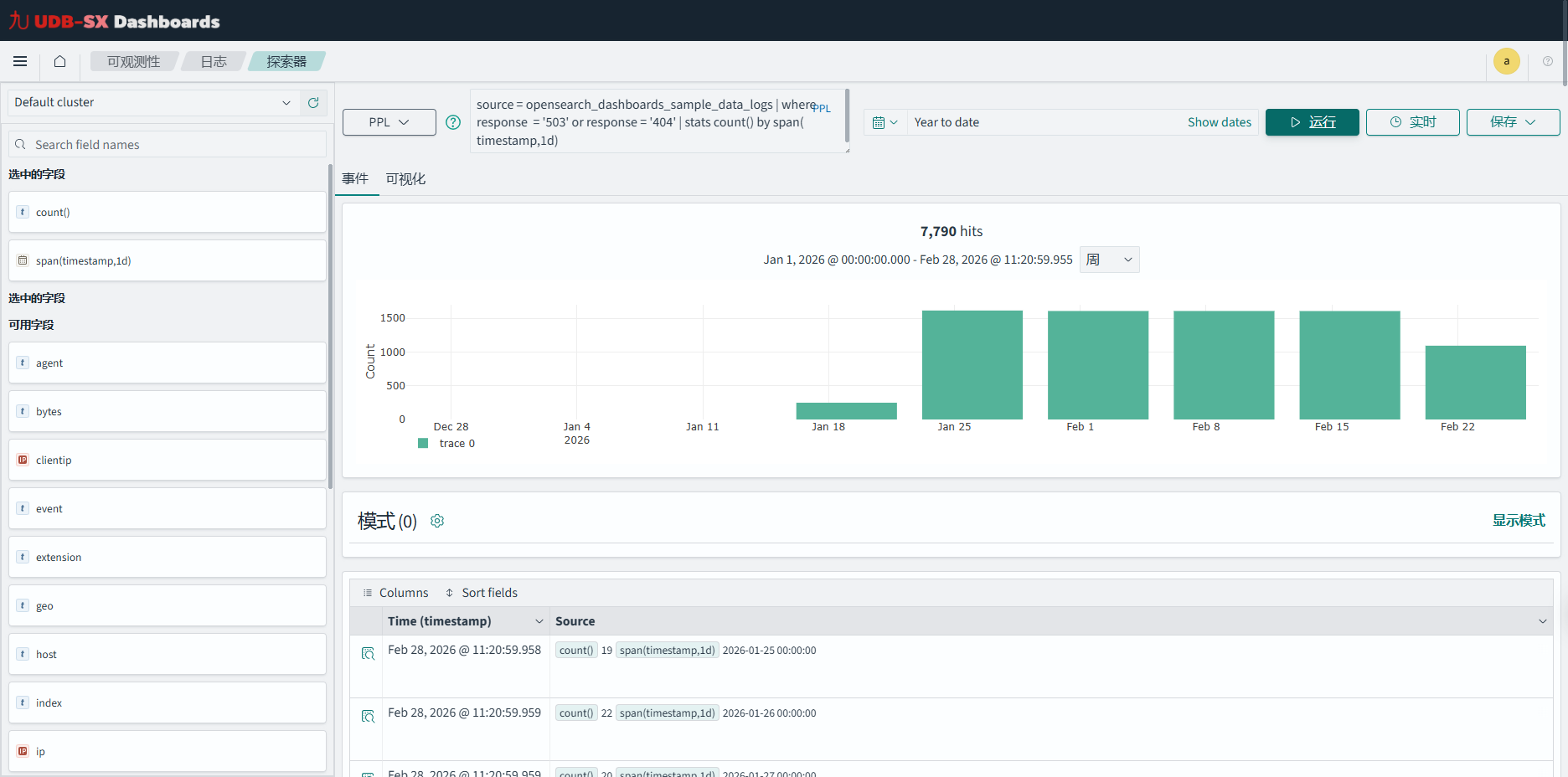Run the query with 运行 button
The height and width of the screenshot is (777, 1568).
coord(1312,122)
